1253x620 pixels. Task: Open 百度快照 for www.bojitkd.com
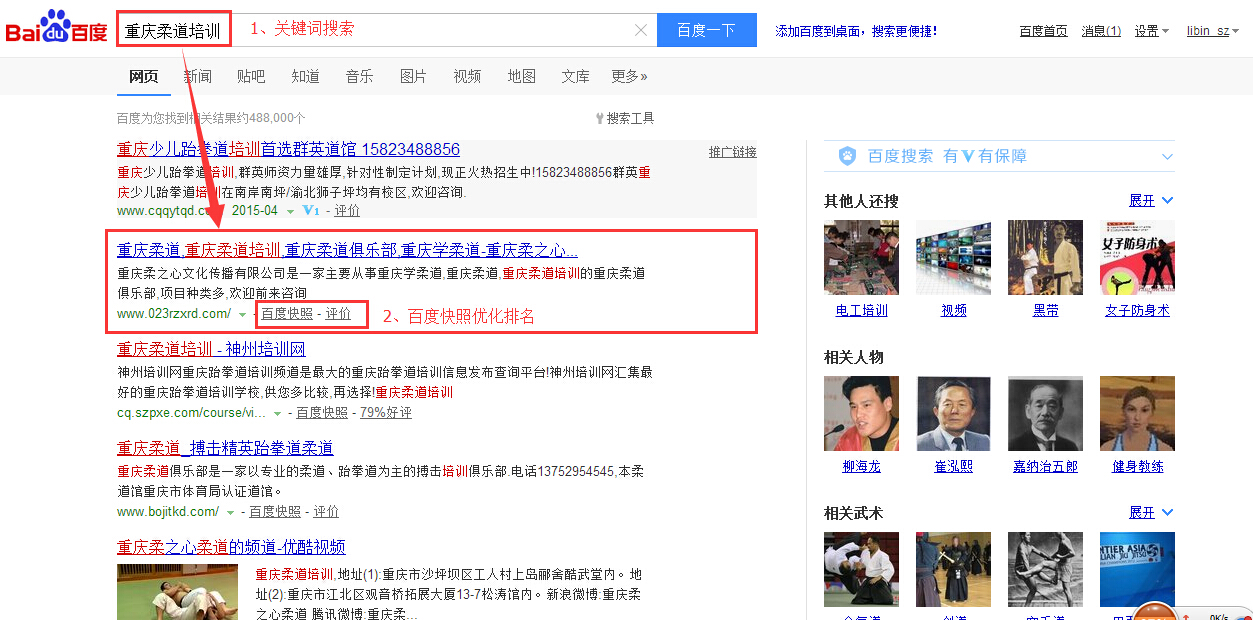click(275, 511)
